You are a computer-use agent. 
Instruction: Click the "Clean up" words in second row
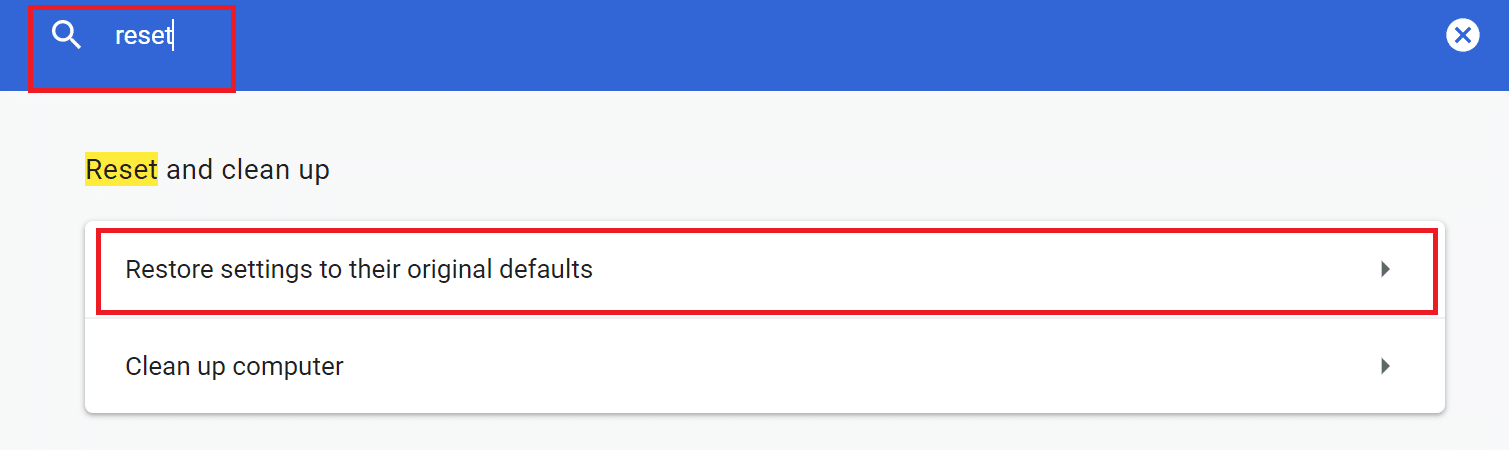coord(176,366)
